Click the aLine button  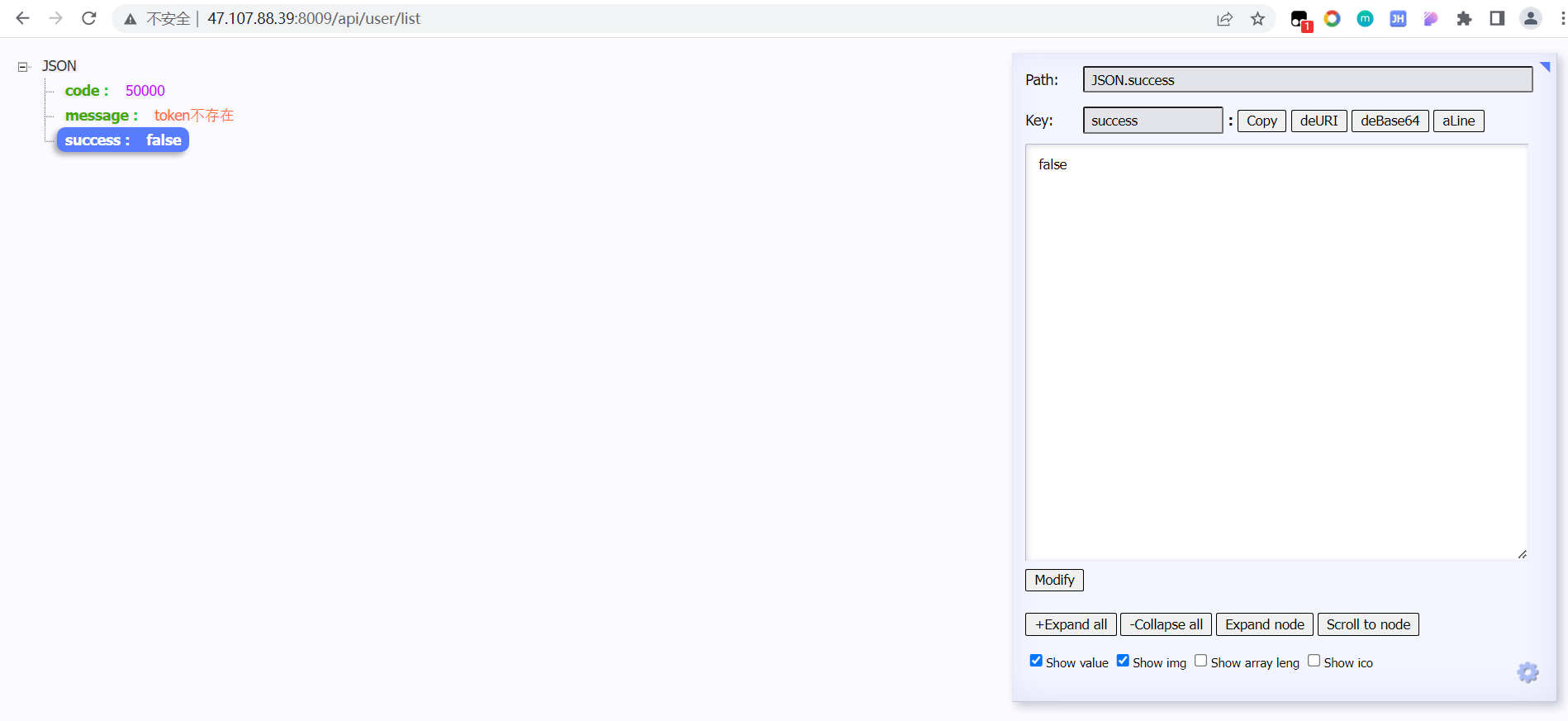click(1458, 121)
